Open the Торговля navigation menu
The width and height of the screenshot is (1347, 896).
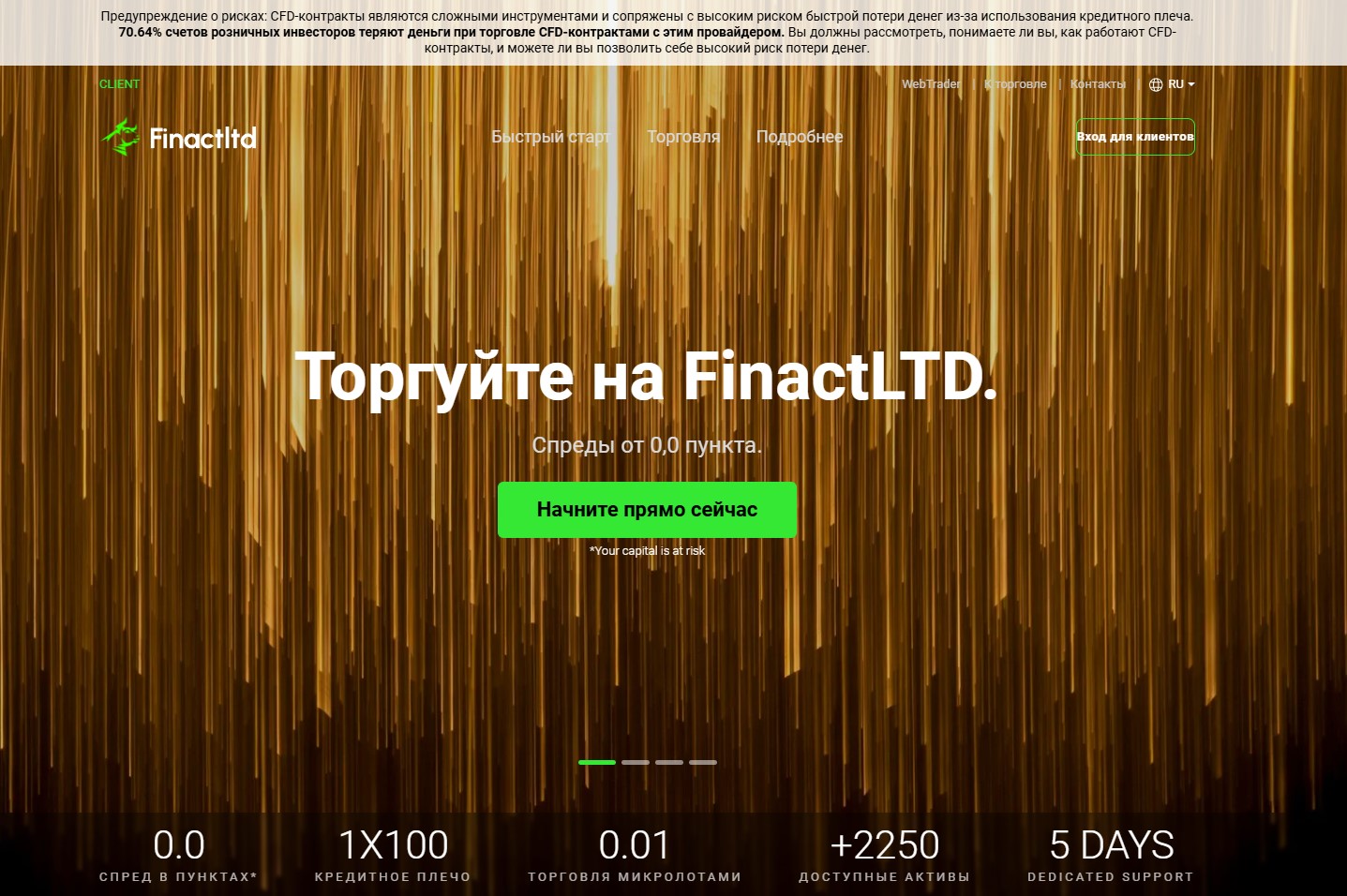[683, 137]
